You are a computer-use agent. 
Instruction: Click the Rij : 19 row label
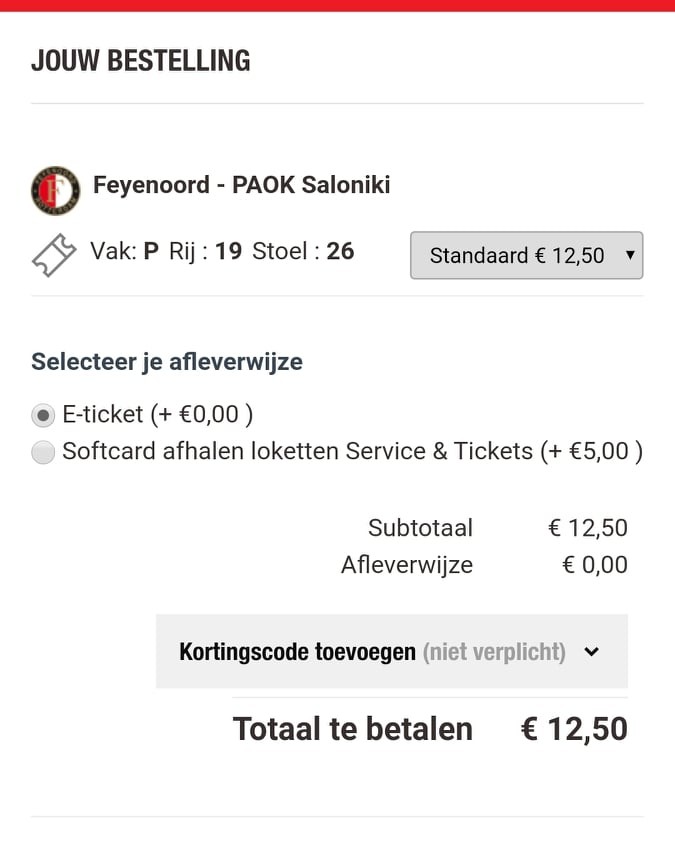point(205,250)
